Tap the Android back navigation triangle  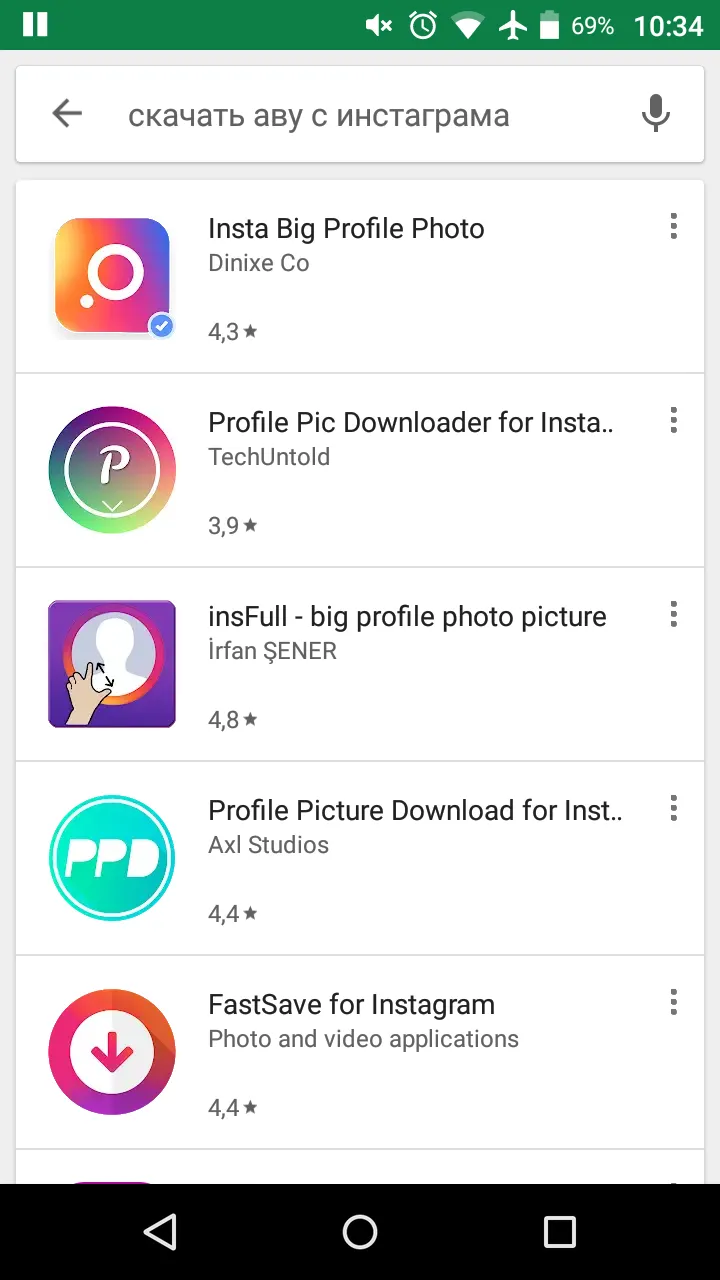(x=160, y=1232)
